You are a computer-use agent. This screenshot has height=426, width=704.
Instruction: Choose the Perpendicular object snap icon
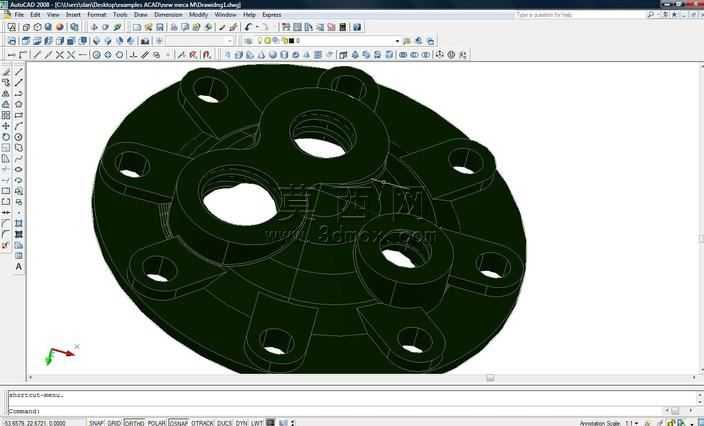pyautogui.click(x=133, y=55)
